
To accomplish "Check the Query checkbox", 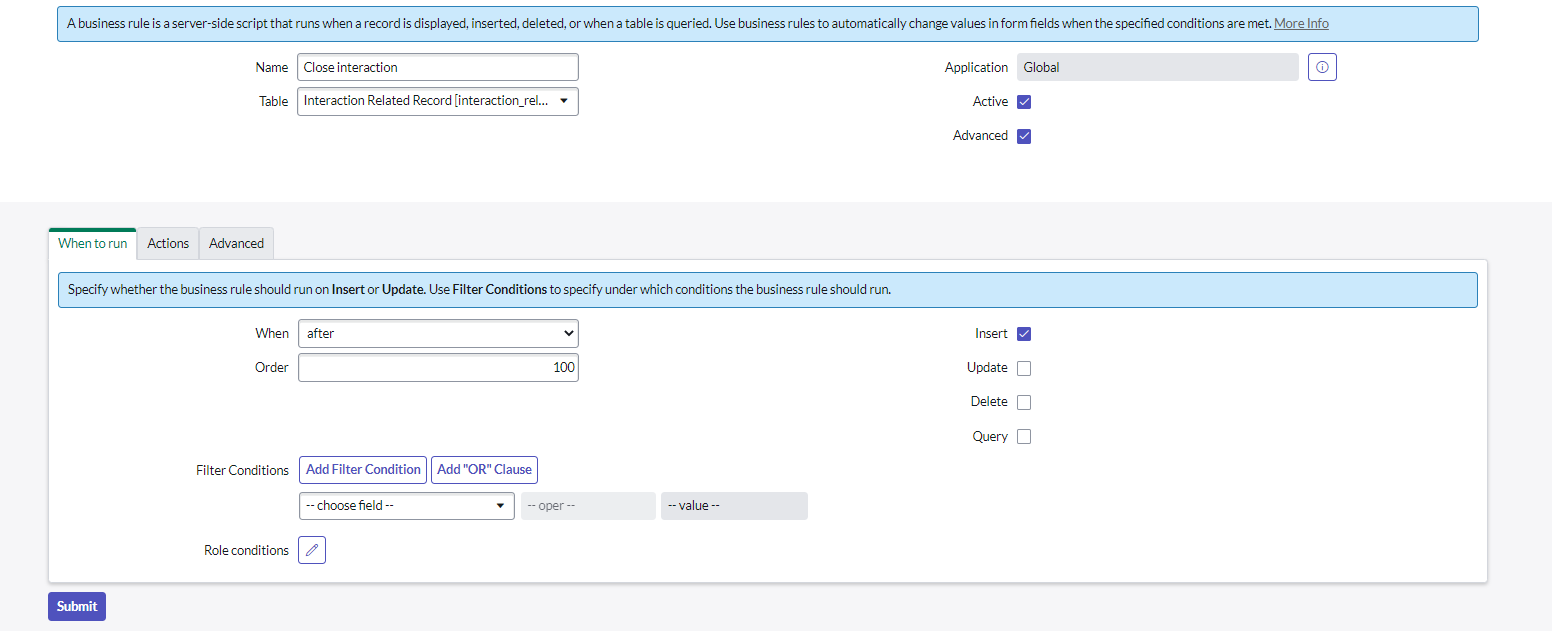I will tap(1023, 436).
